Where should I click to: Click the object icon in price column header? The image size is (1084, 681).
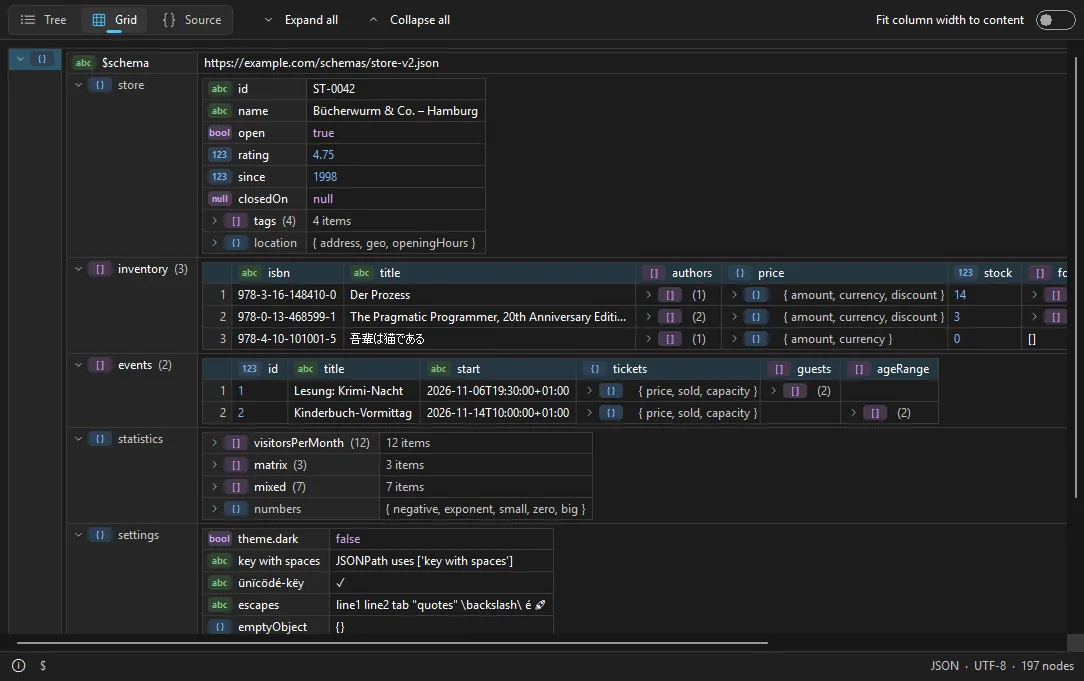point(740,273)
